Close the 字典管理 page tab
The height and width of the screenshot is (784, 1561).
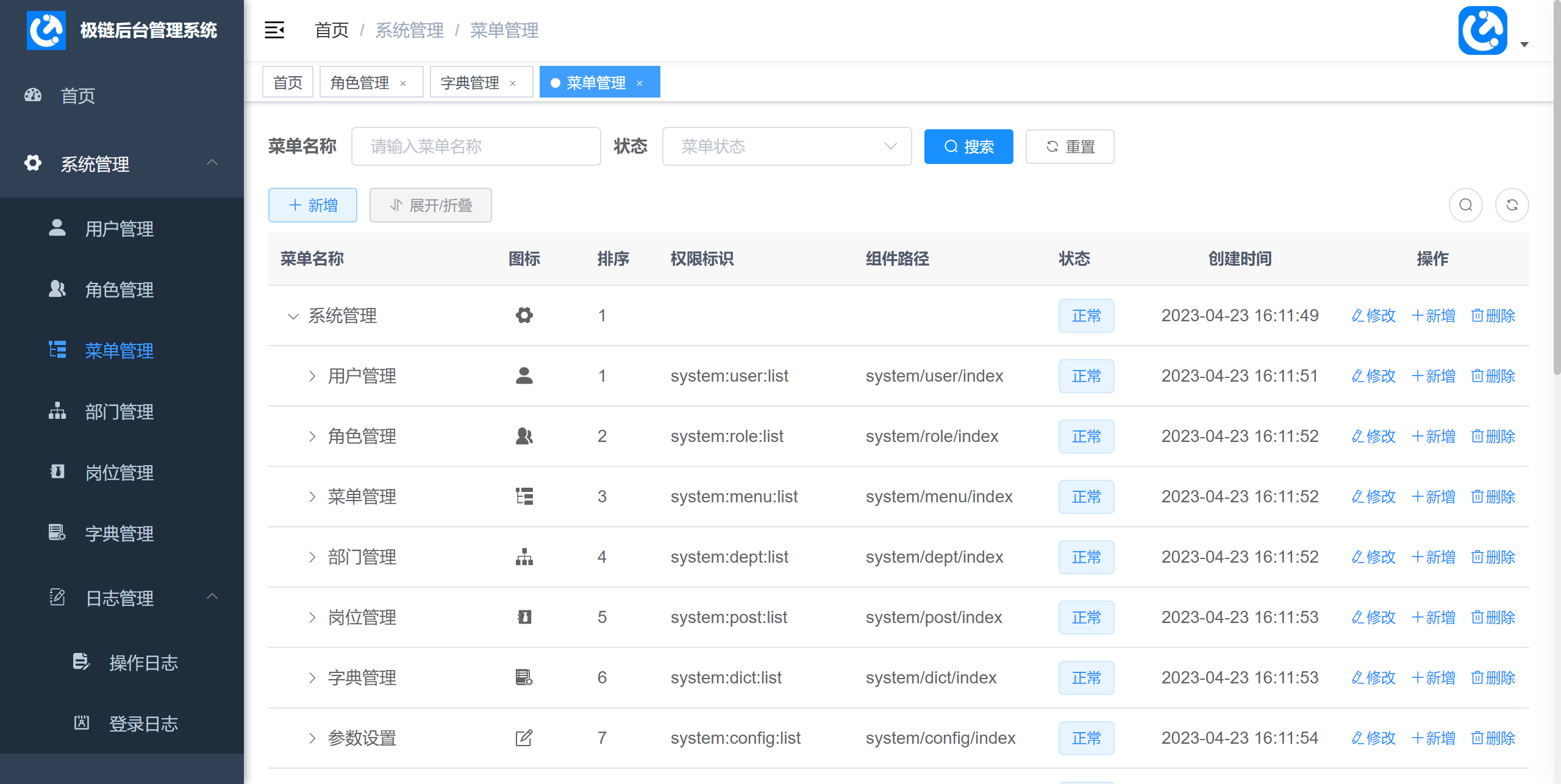coord(513,83)
